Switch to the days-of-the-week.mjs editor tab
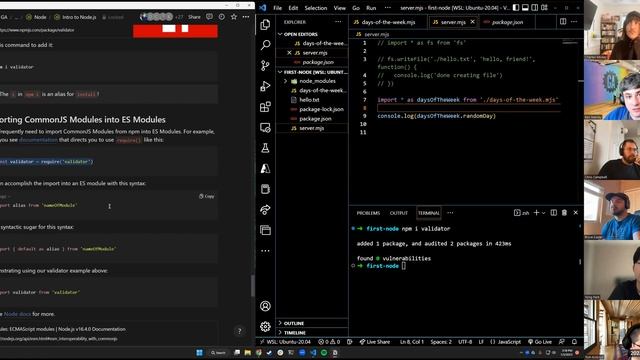 (388, 22)
